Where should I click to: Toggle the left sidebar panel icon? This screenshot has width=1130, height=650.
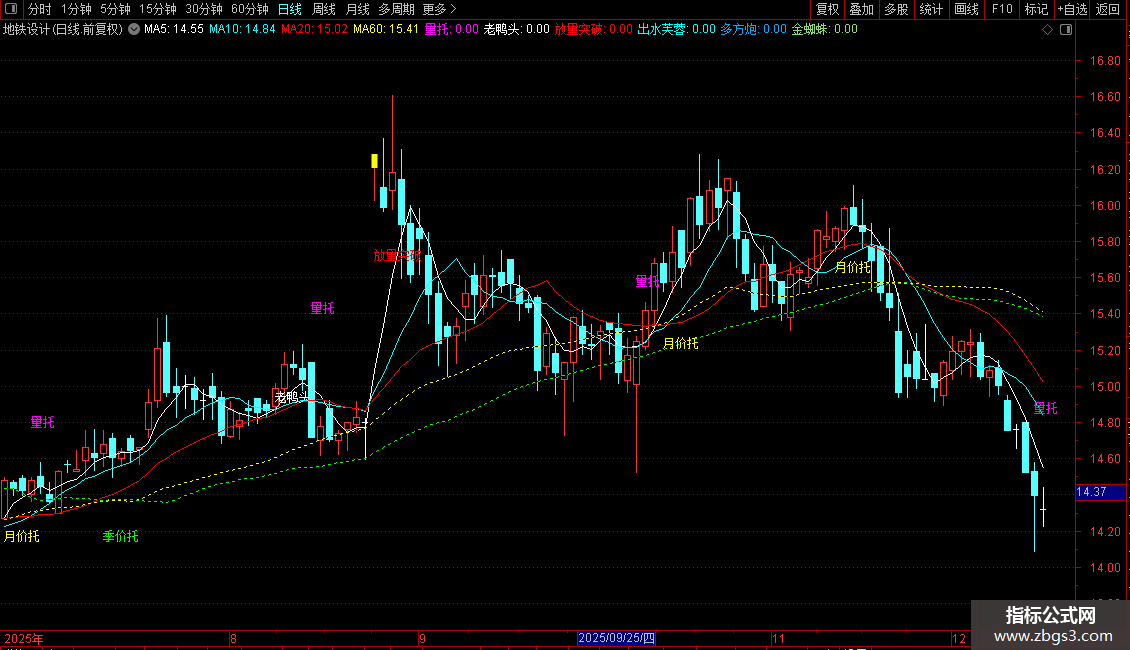click(x=11, y=9)
